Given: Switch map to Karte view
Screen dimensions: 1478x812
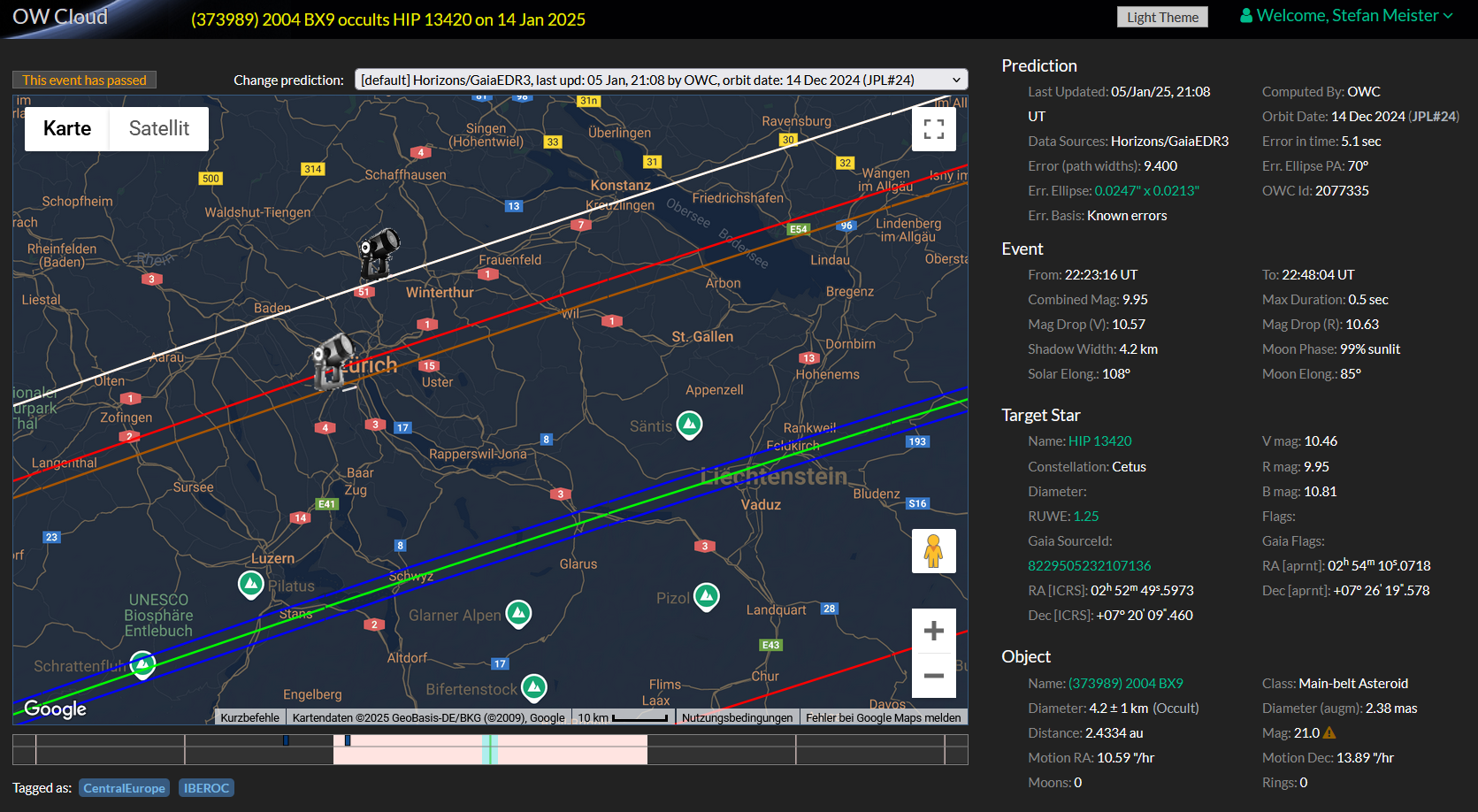Looking at the screenshot, I should click(67, 129).
